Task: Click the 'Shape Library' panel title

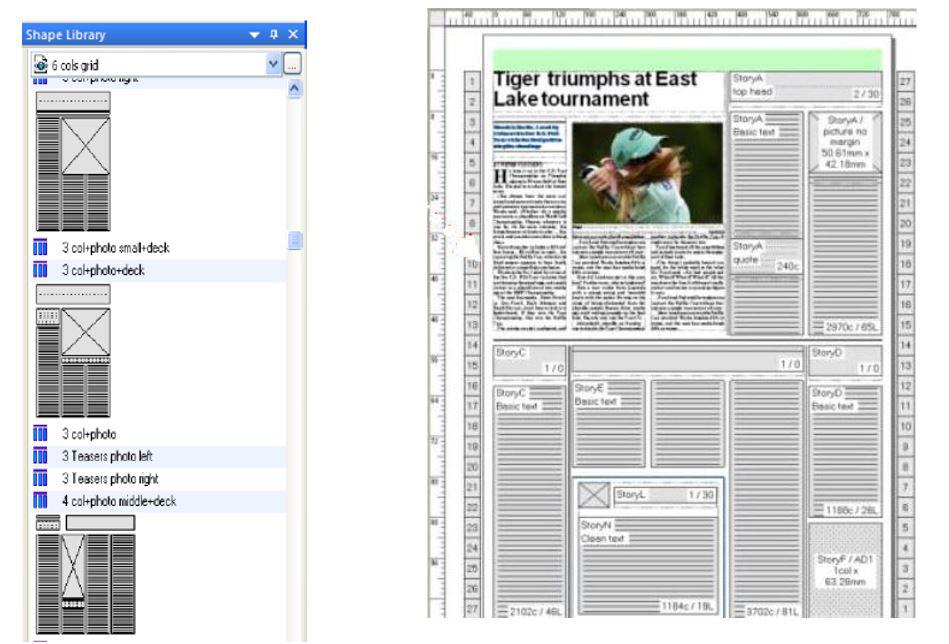Action: pos(65,35)
